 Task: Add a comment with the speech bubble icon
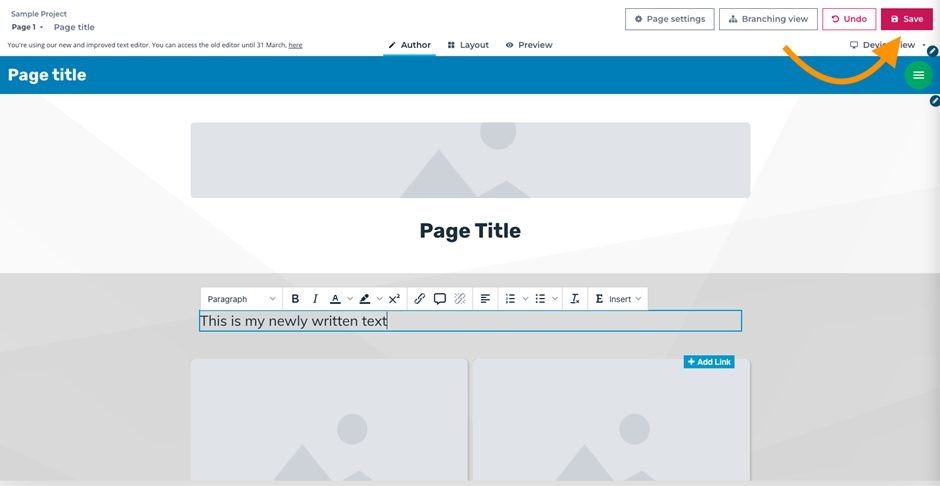point(440,299)
